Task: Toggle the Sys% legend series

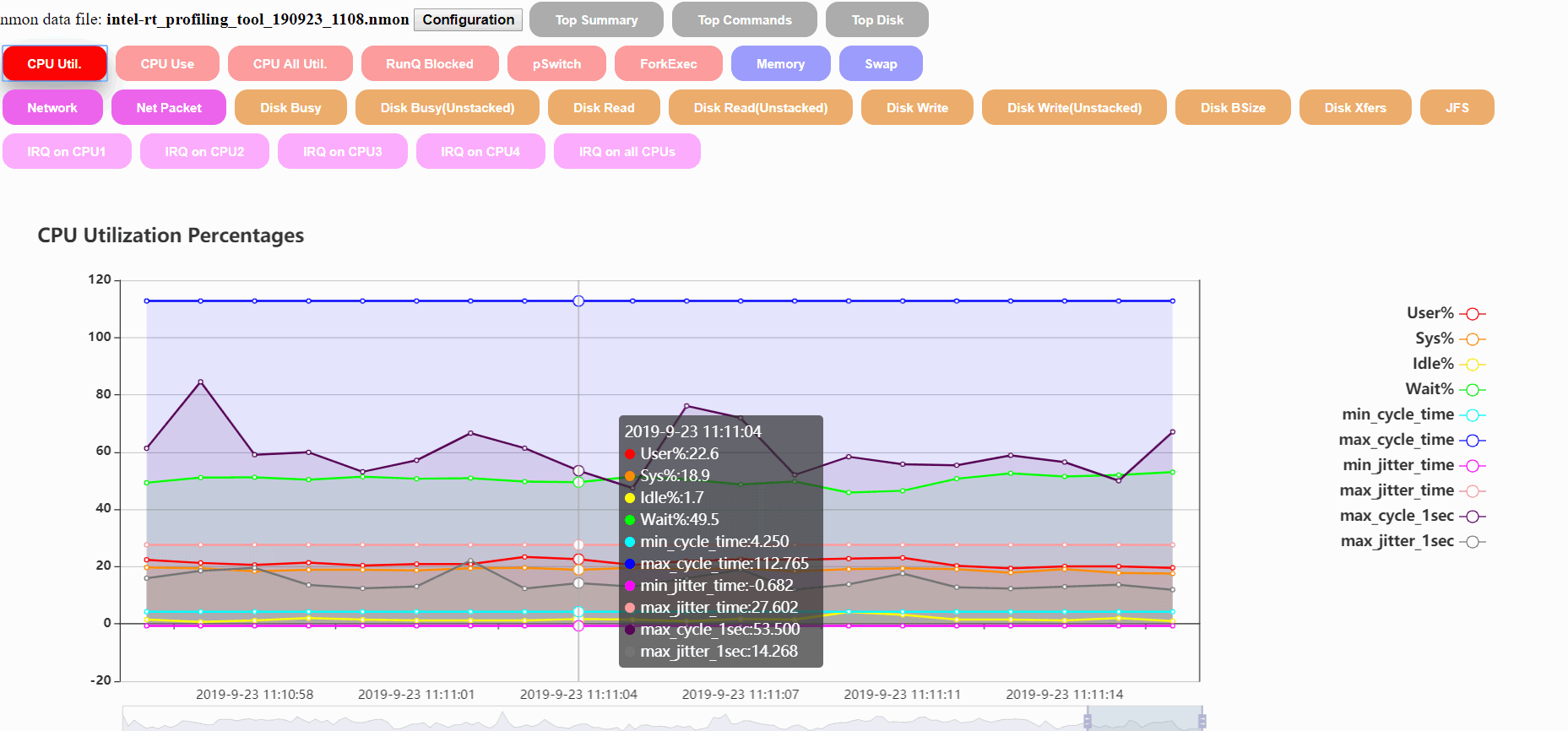Action: (1450, 338)
